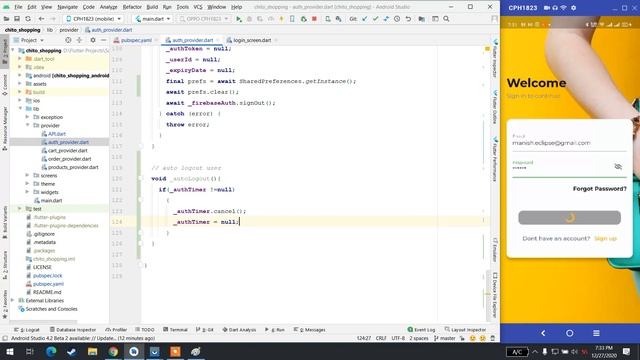Expand the External Libraries node
This screenshot has width=640, height=360.
click(13, 300)
